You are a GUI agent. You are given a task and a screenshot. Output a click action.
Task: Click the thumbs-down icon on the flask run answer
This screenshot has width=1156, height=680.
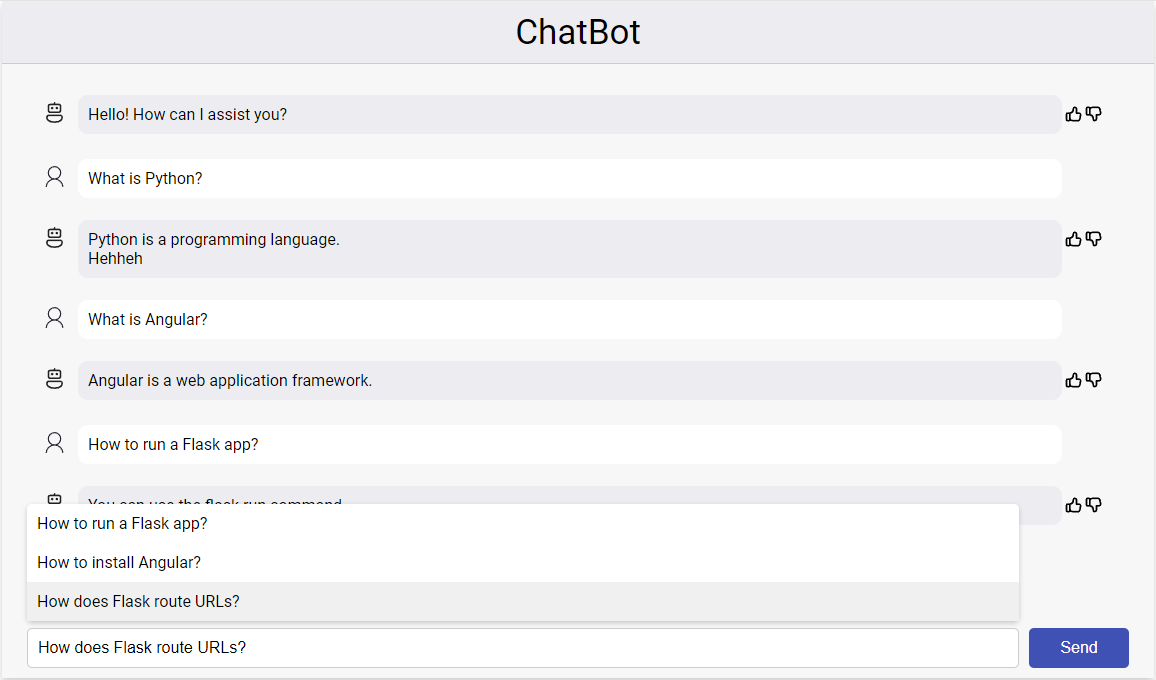[x=1093, y=505]
